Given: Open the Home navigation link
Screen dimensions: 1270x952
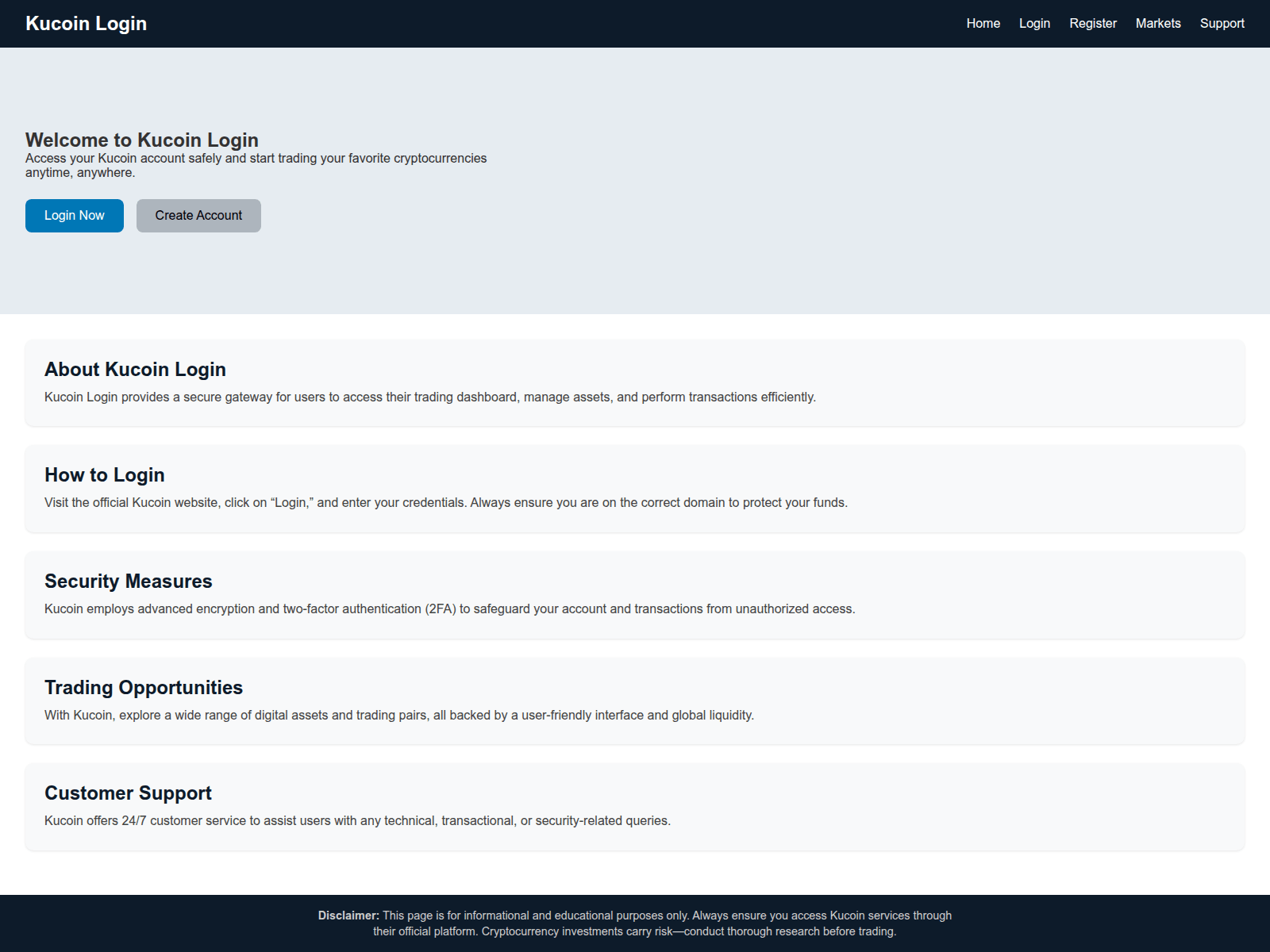Looking at the screenshot, I should [x=983, y=23].
